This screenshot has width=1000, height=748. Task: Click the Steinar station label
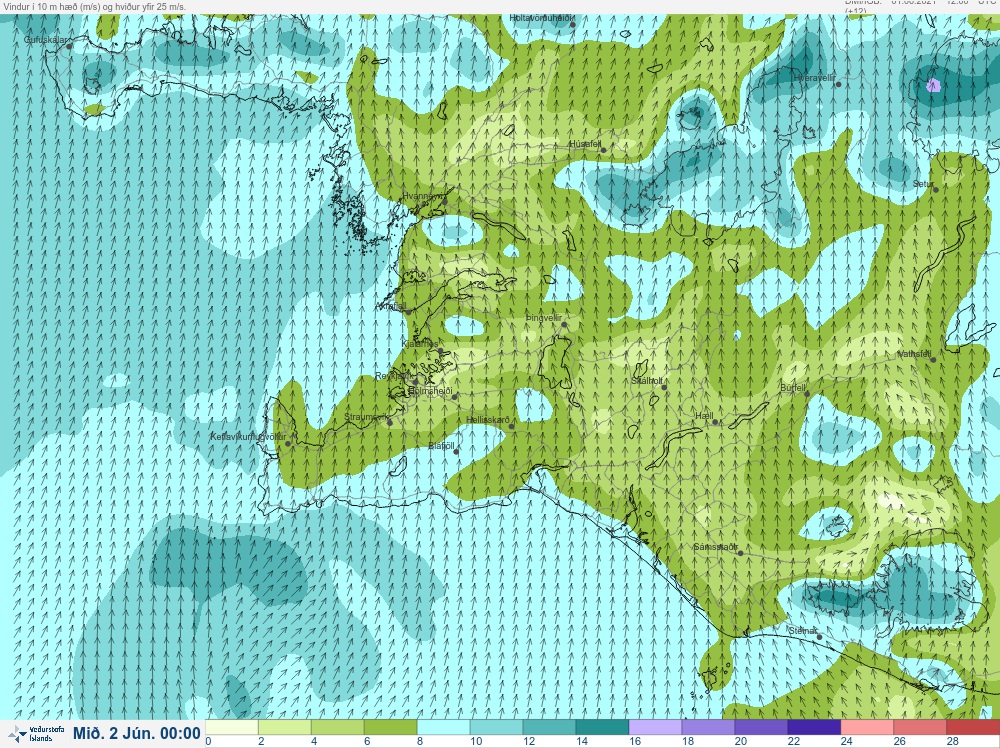pyautogui.click(x=803, y=631)
